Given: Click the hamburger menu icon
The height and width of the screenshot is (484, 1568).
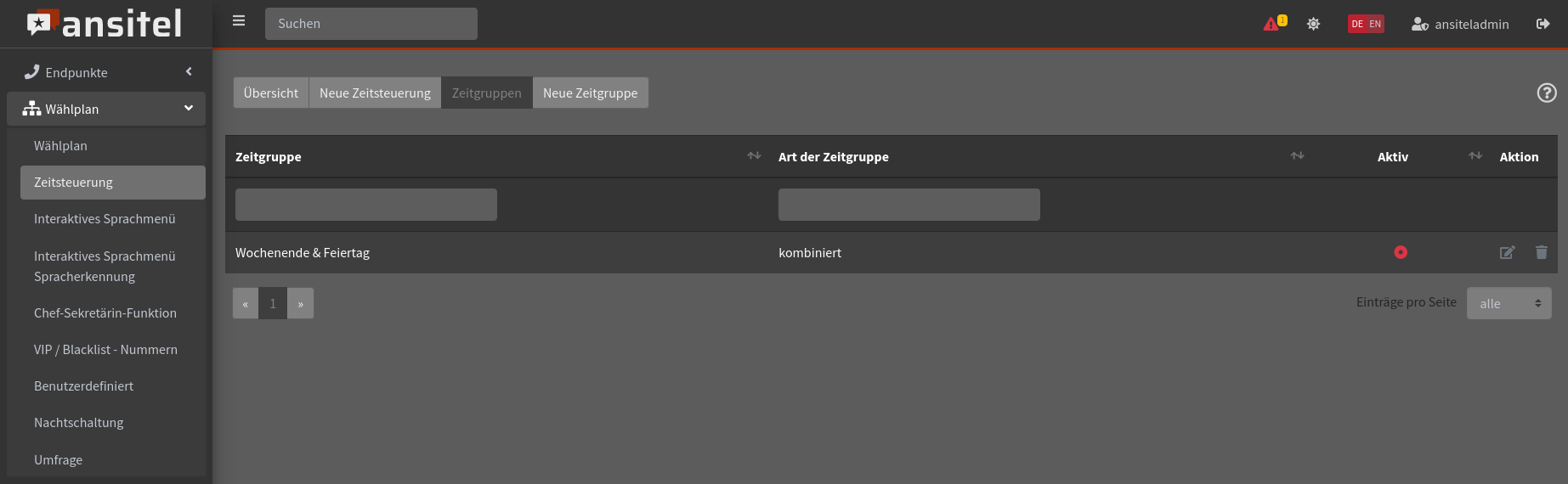Looking at the screenshot, I should pos(239,21).
